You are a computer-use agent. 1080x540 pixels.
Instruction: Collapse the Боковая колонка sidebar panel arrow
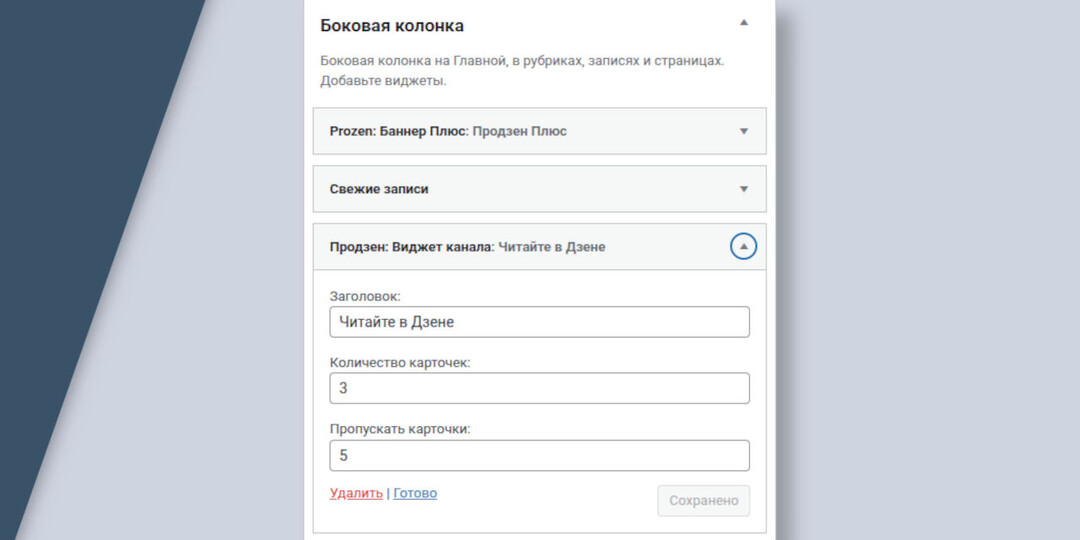tap(743, 23)
